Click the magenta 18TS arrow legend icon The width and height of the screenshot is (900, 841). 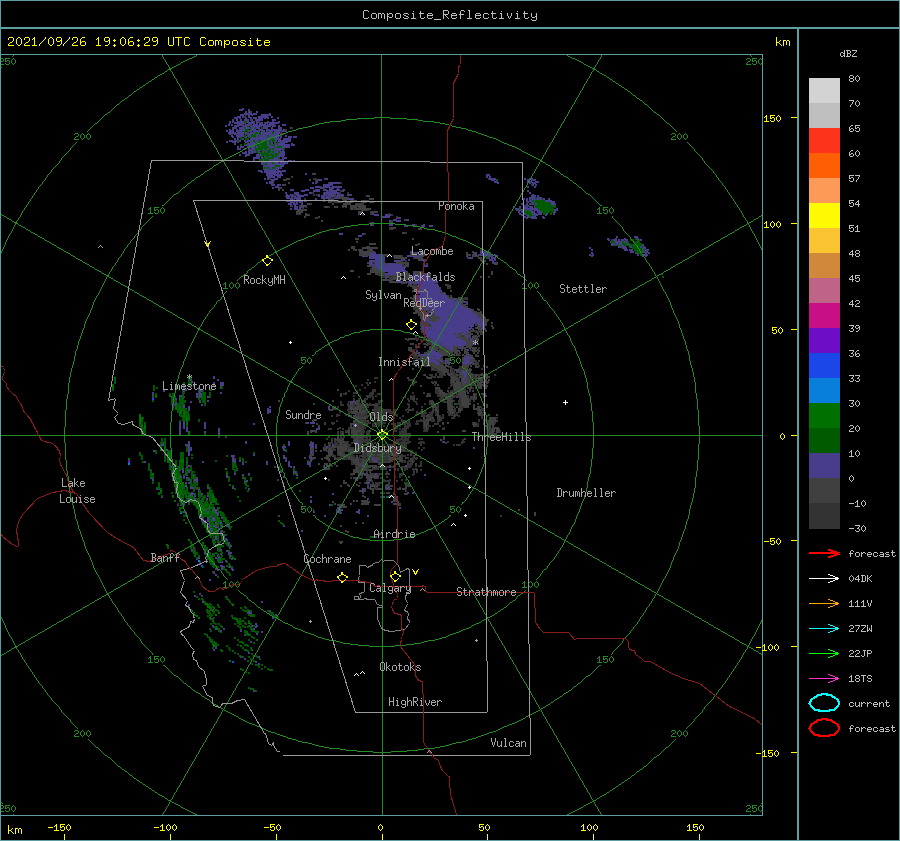coord(824,679)
